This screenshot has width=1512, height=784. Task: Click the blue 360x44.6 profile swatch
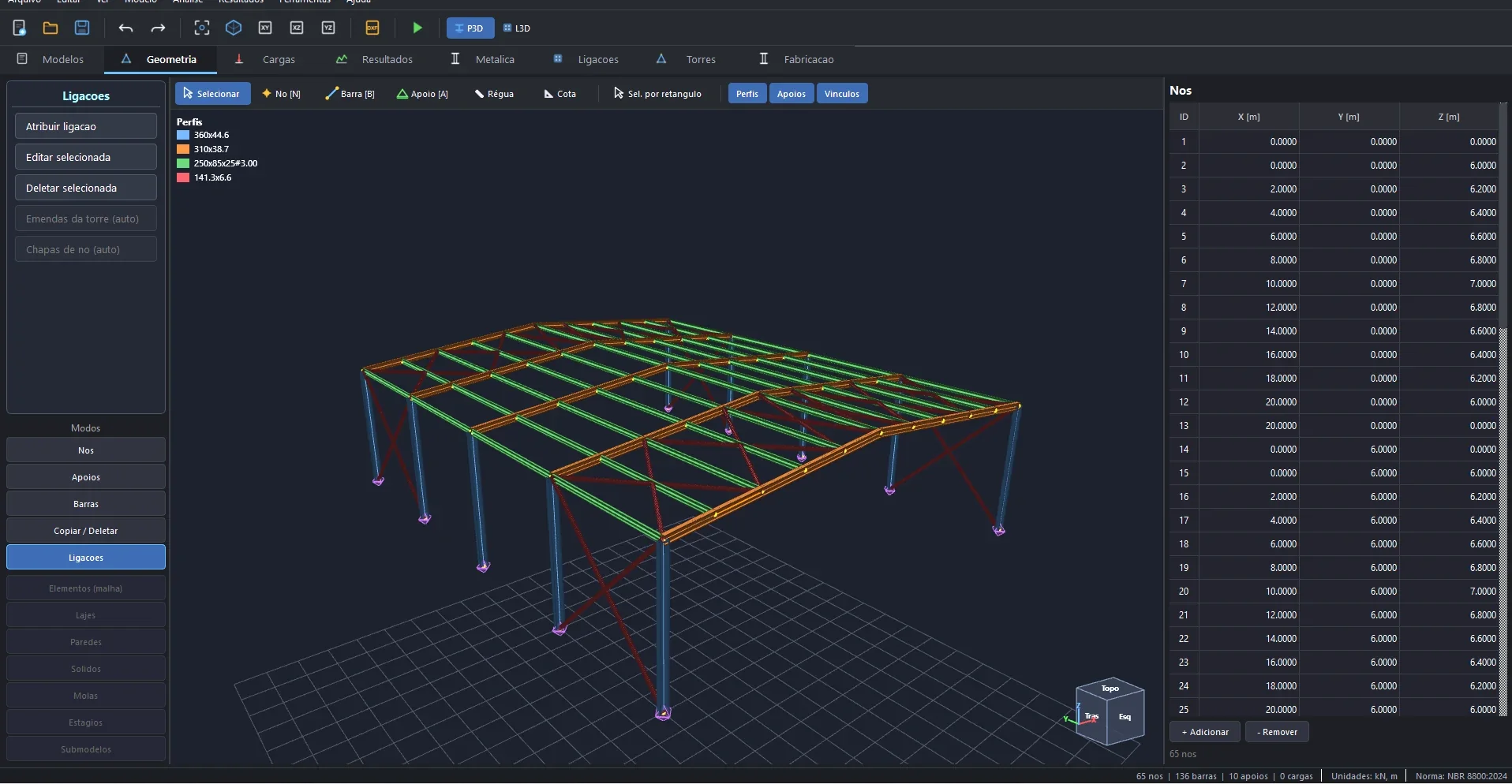(183, 135)
